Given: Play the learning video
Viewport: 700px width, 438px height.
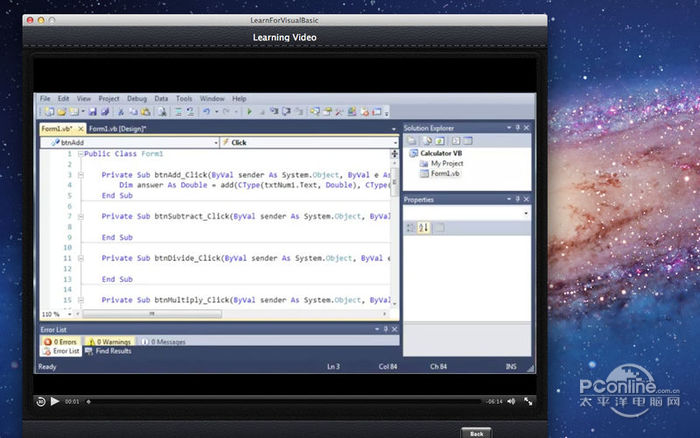Looking at the screenshot, I should tap(54, 401).
